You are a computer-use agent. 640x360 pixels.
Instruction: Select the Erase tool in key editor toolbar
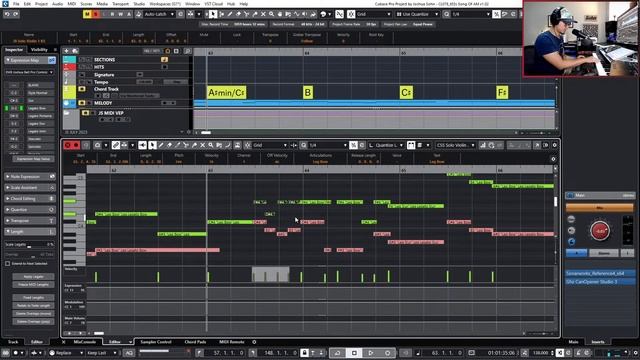pos(169,145)
